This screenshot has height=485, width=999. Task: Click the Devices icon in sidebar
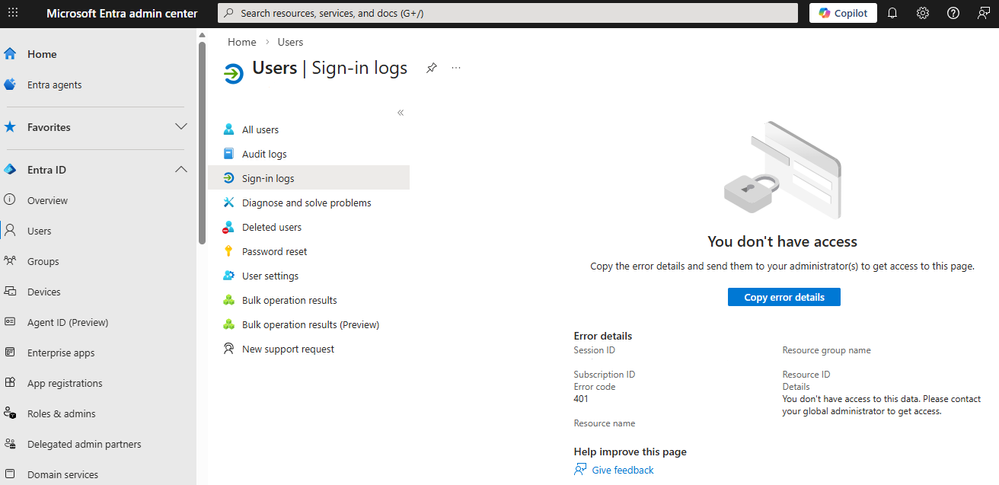coord(10,292)
